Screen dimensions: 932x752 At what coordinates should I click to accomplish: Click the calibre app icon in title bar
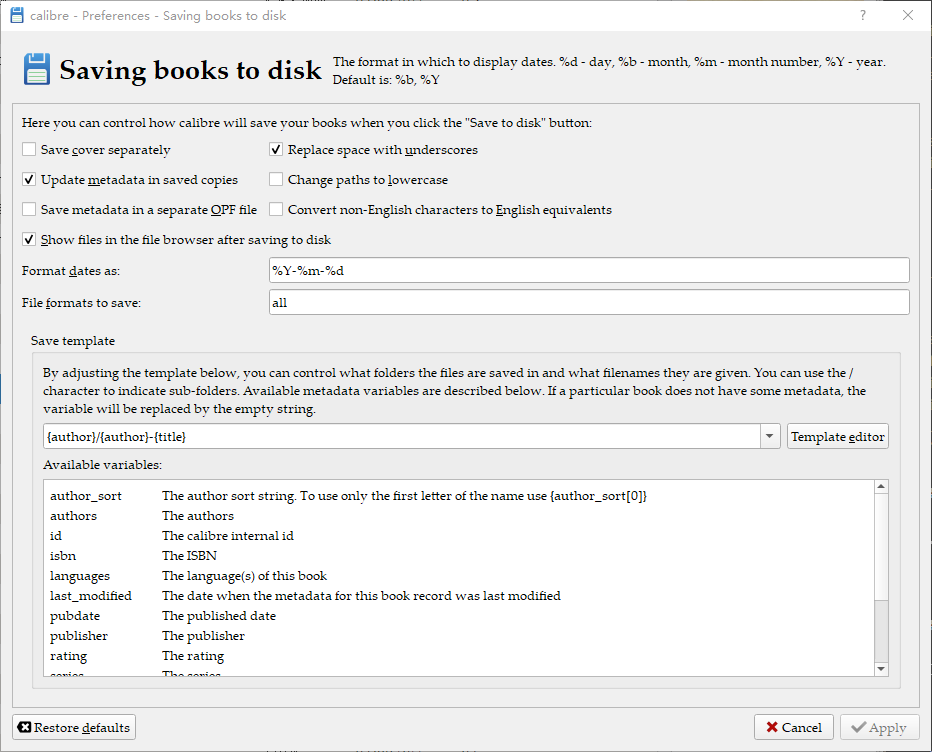[x=17, y=15]
